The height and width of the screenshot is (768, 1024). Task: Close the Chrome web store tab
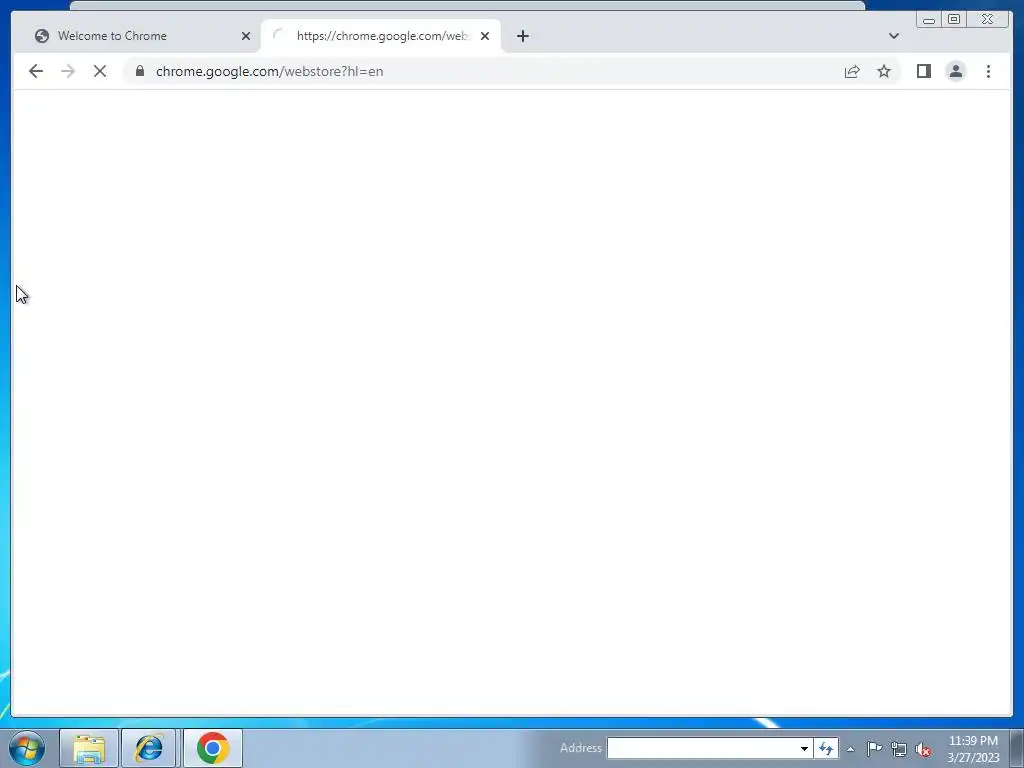[485, 36]
